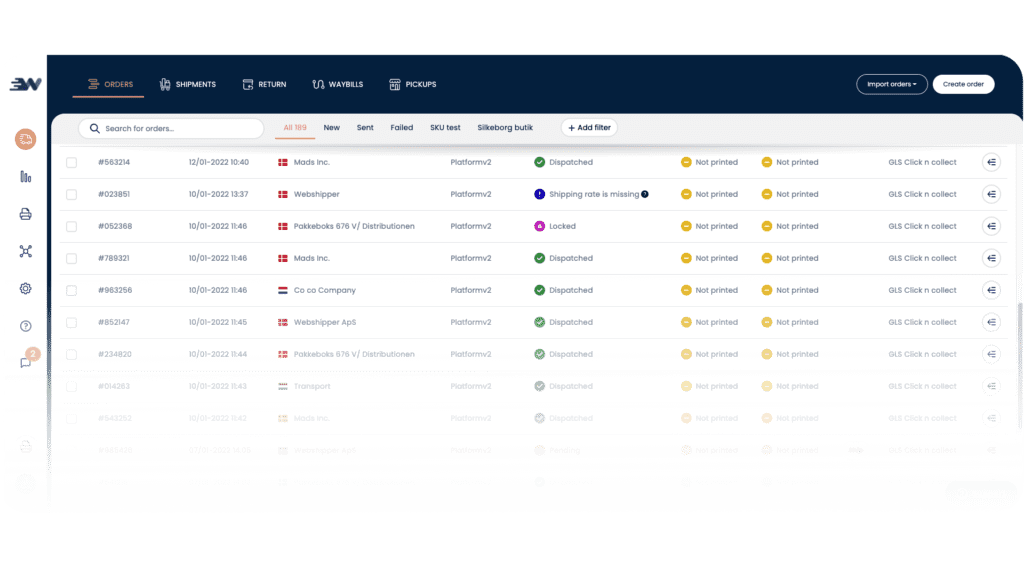Switch to the Return tab

click(x=264, y=84)
